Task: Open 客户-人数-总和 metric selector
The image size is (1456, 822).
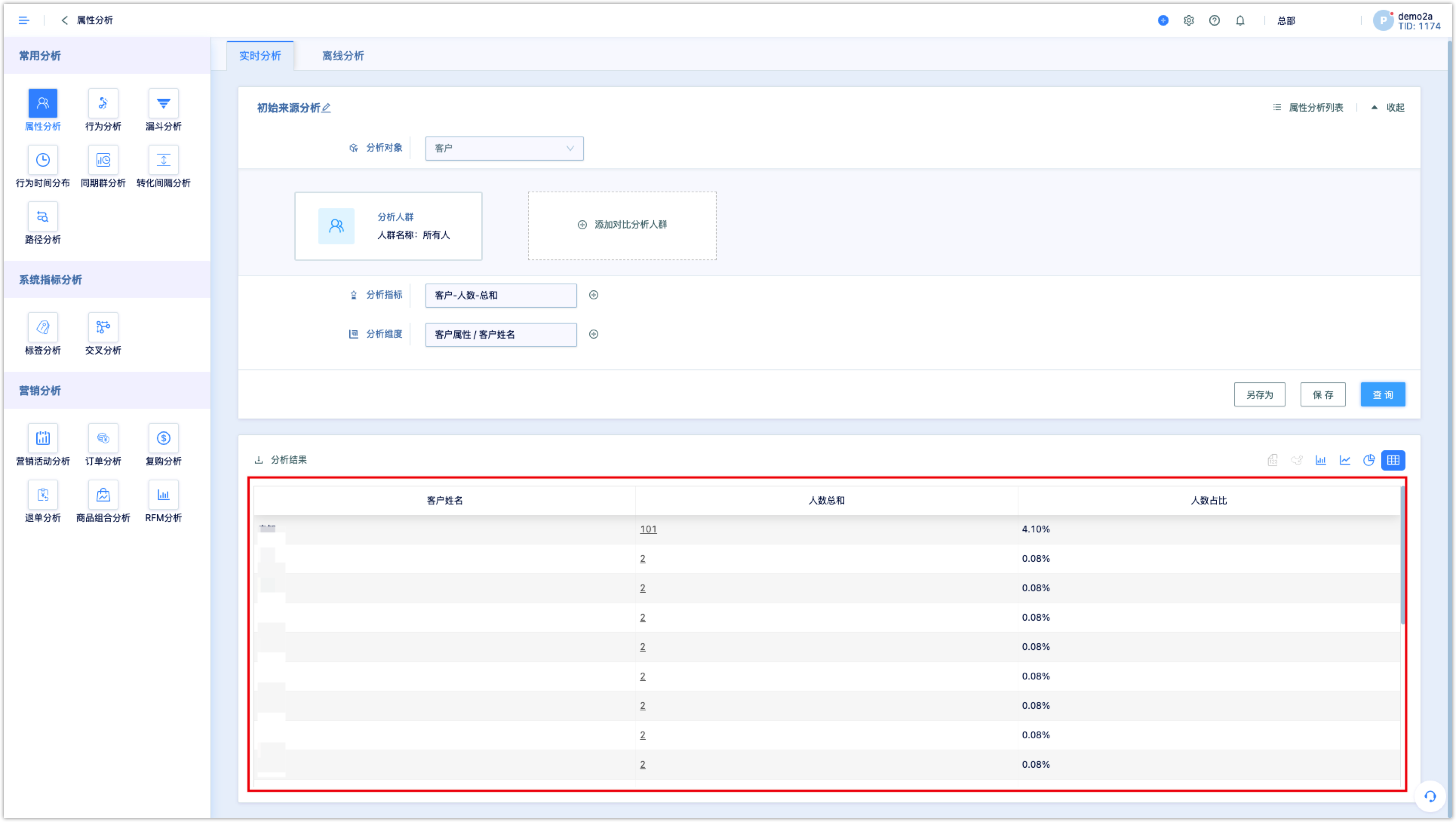Action: pos(501,296)
